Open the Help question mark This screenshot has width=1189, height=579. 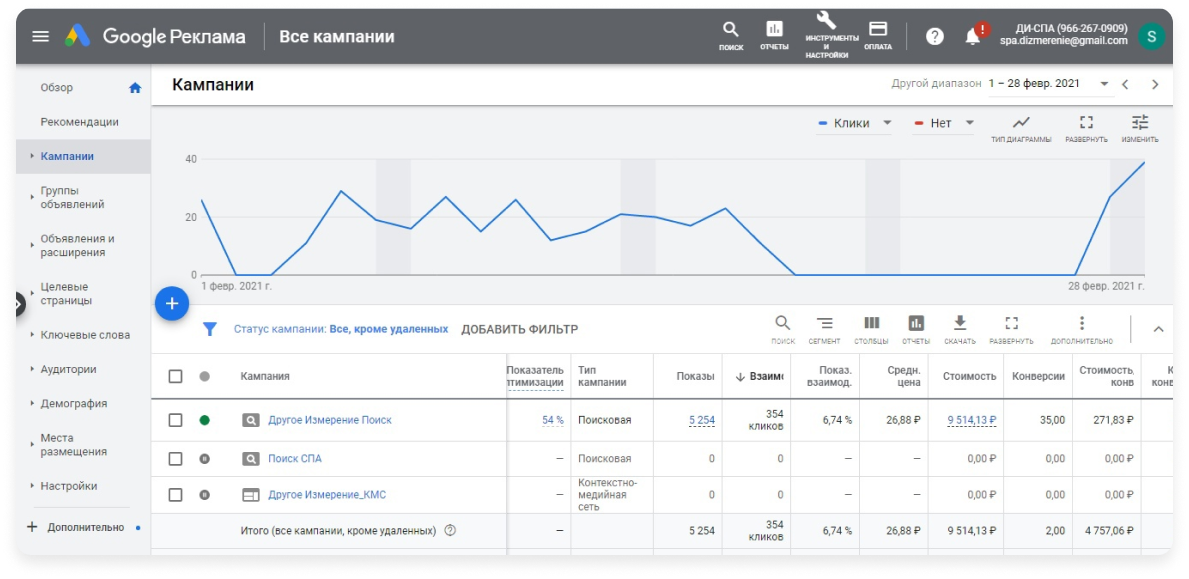coord(935,36)
